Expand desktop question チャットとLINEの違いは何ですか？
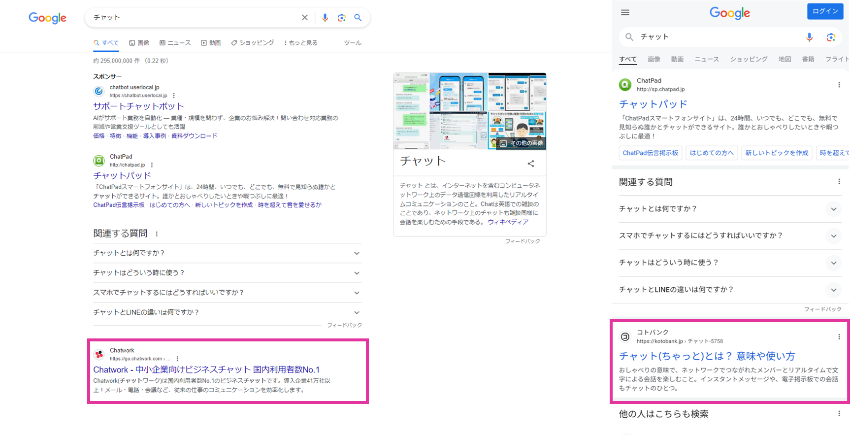 tap(227, 312)
